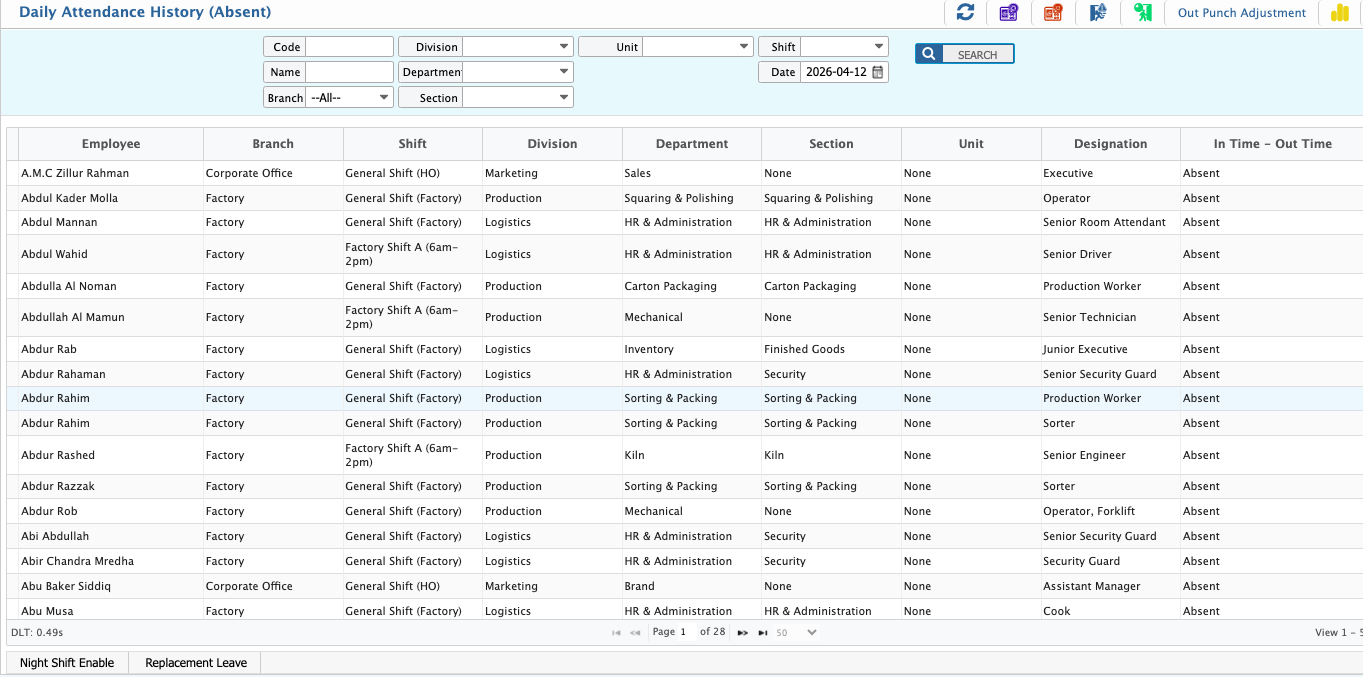Expand the Shift filter dropdown
Viewport: 1363px width, 677px height.
878,47
